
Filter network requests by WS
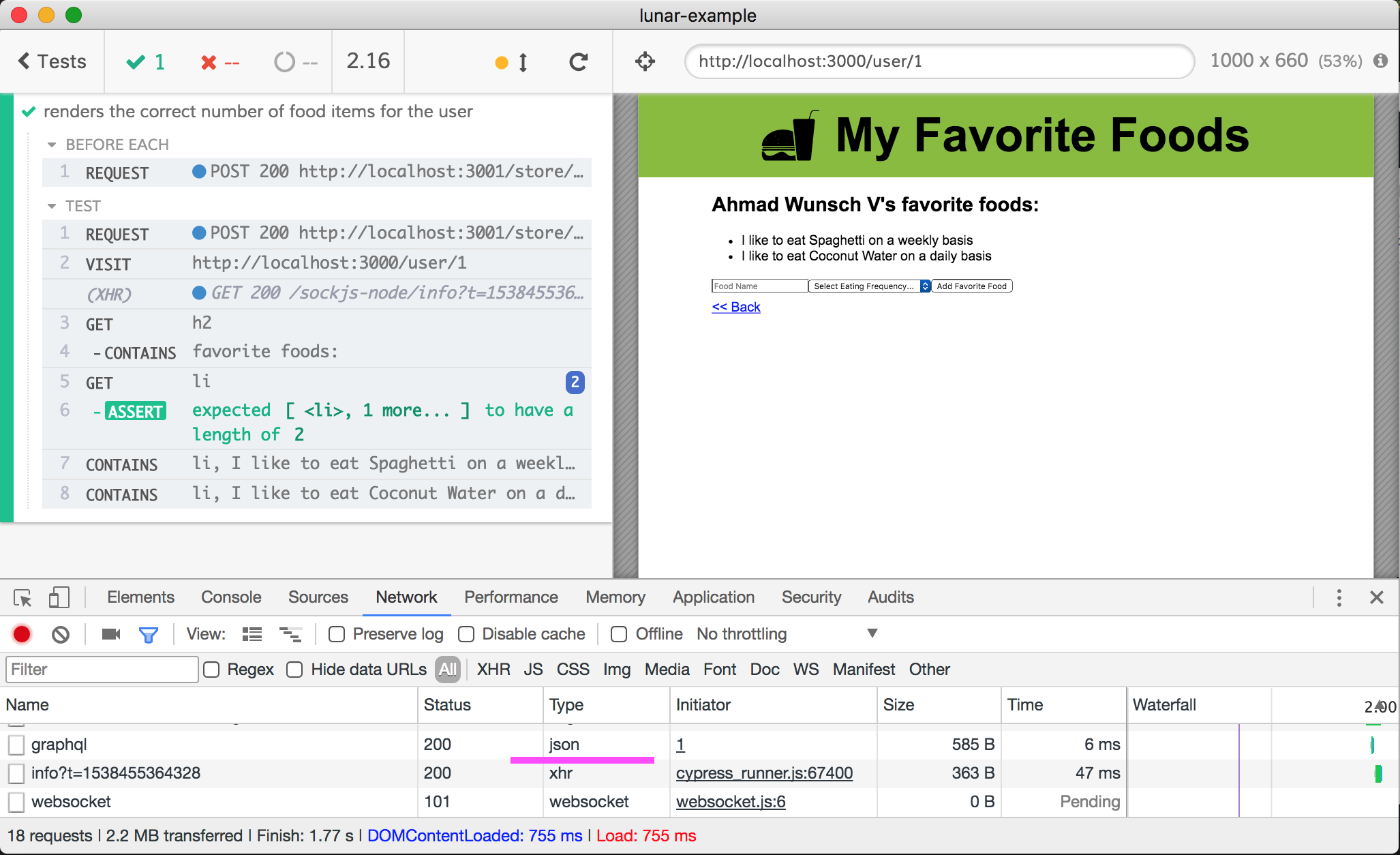[x=806, y=670]
